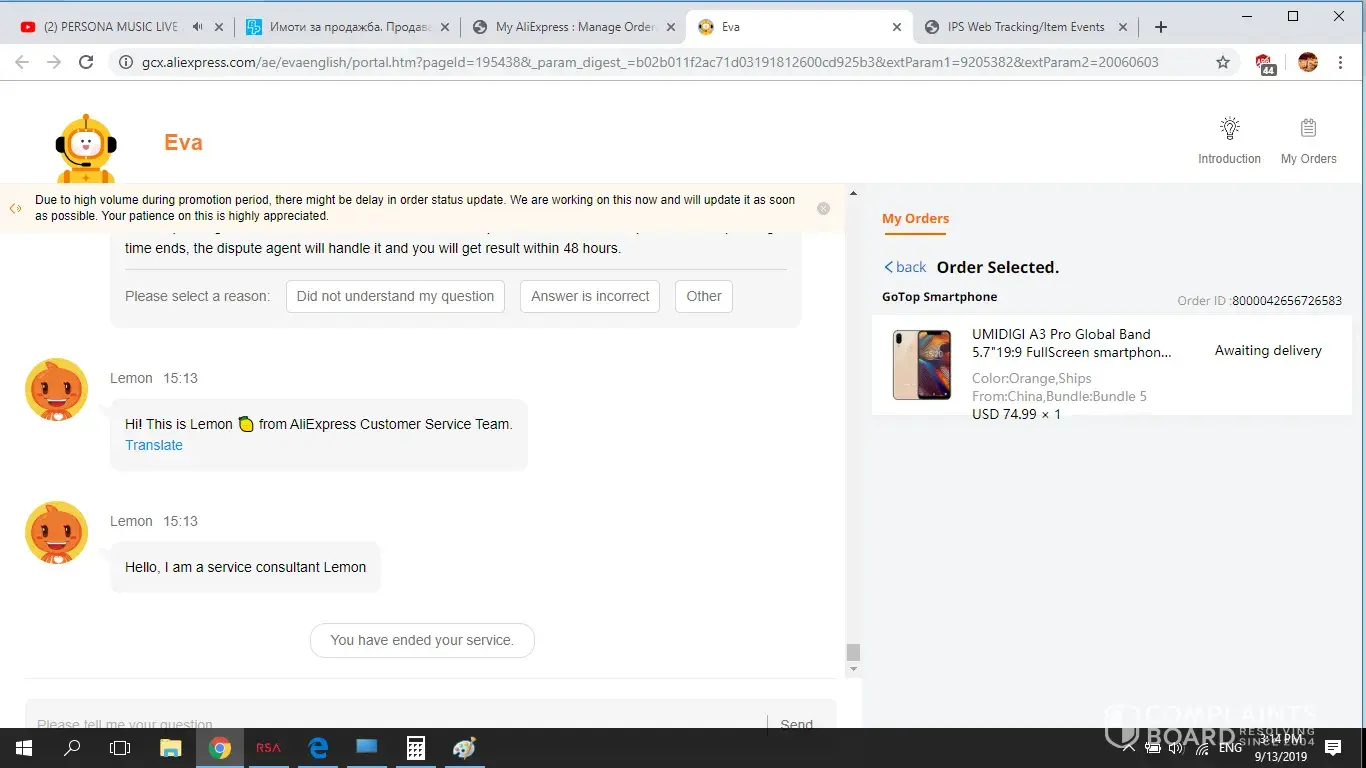This screenshot has height=768, width=1366.
Task: Open the ad blocker extension icon
Action: (1265, 63)
